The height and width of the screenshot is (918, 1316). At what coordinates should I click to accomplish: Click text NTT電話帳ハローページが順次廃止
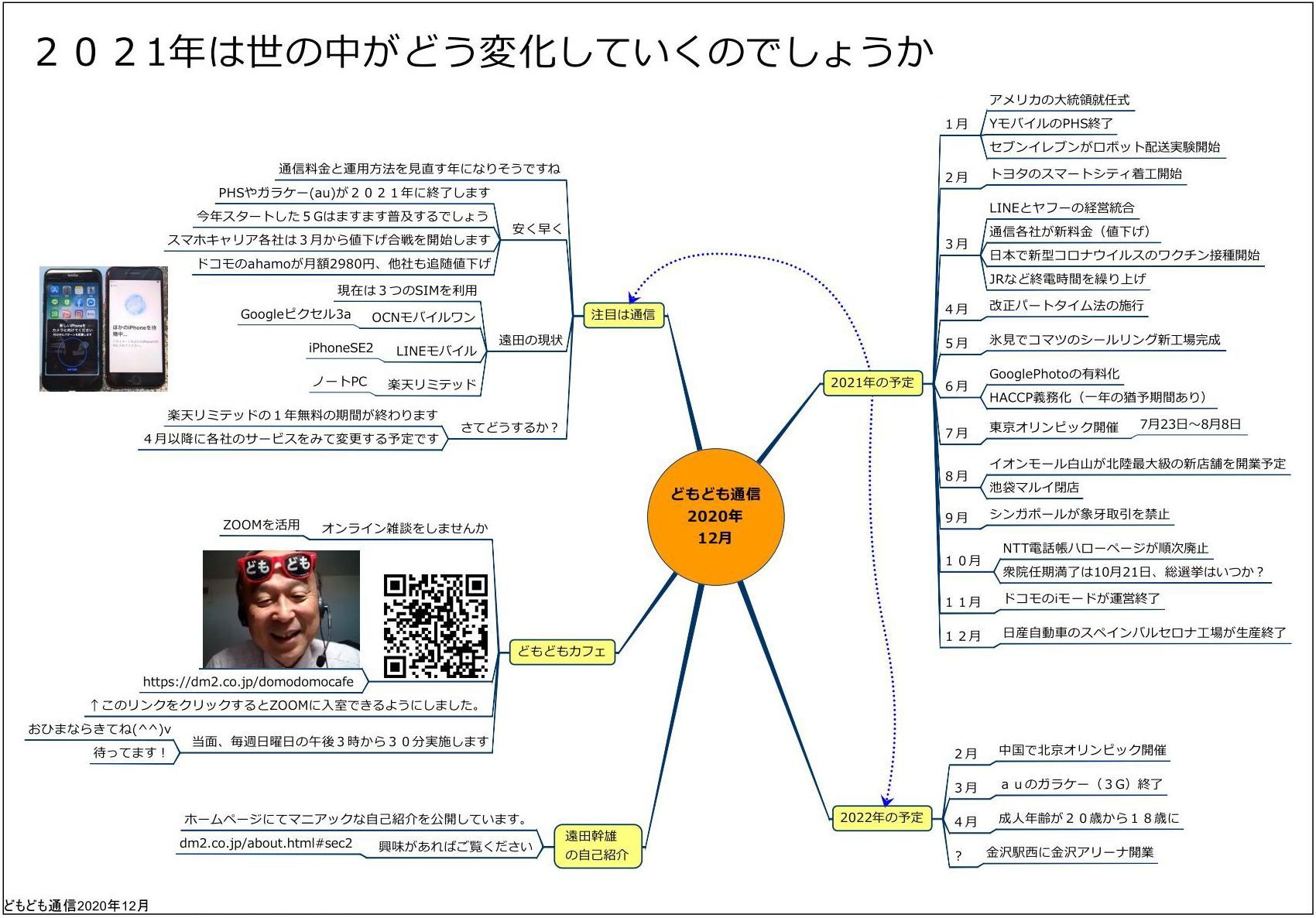[x=1105, y=548]
